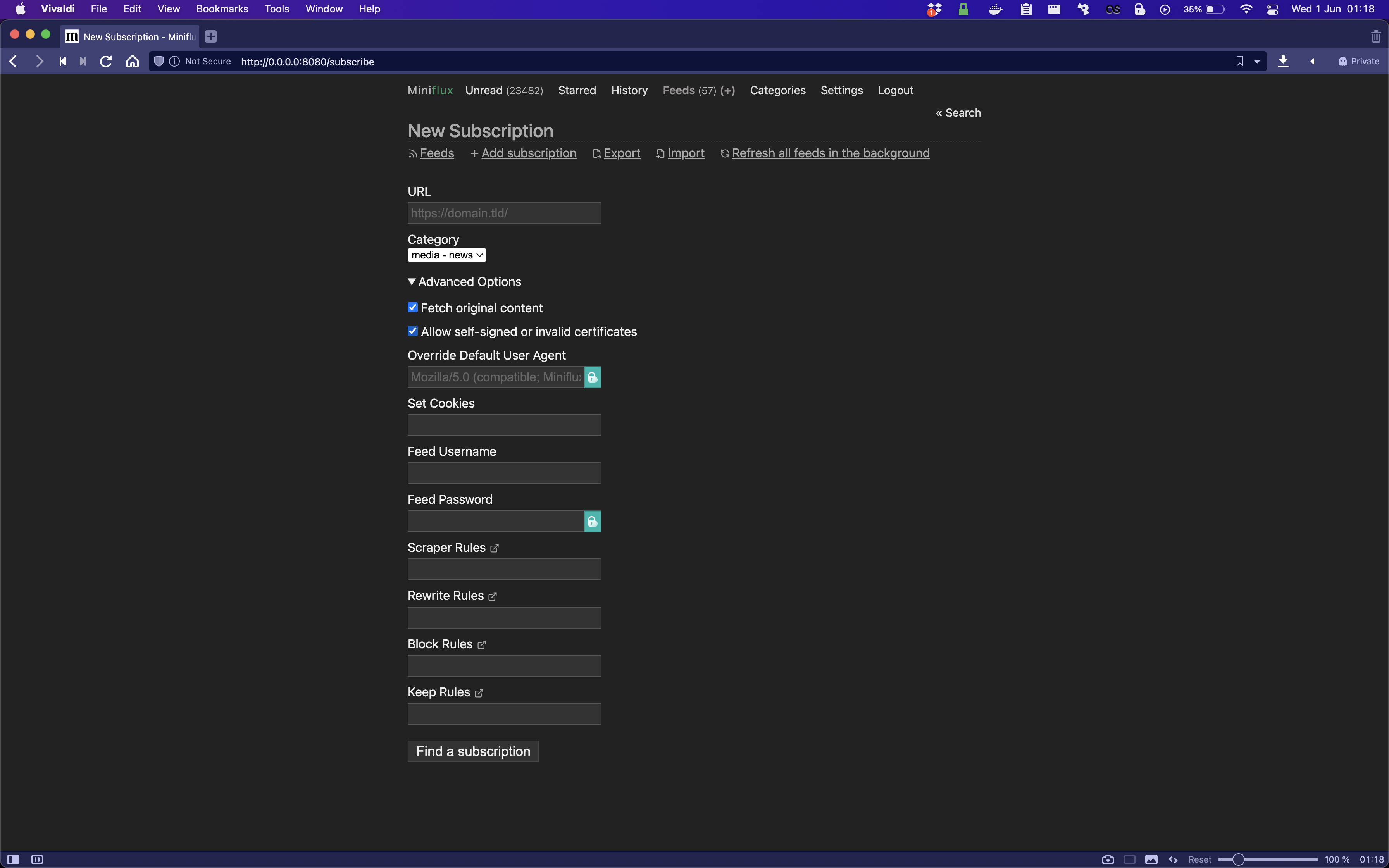Screen dimensions: 1389x868
Task: Open the Docker menu bar icon
Action: click(x=995, y=9)
